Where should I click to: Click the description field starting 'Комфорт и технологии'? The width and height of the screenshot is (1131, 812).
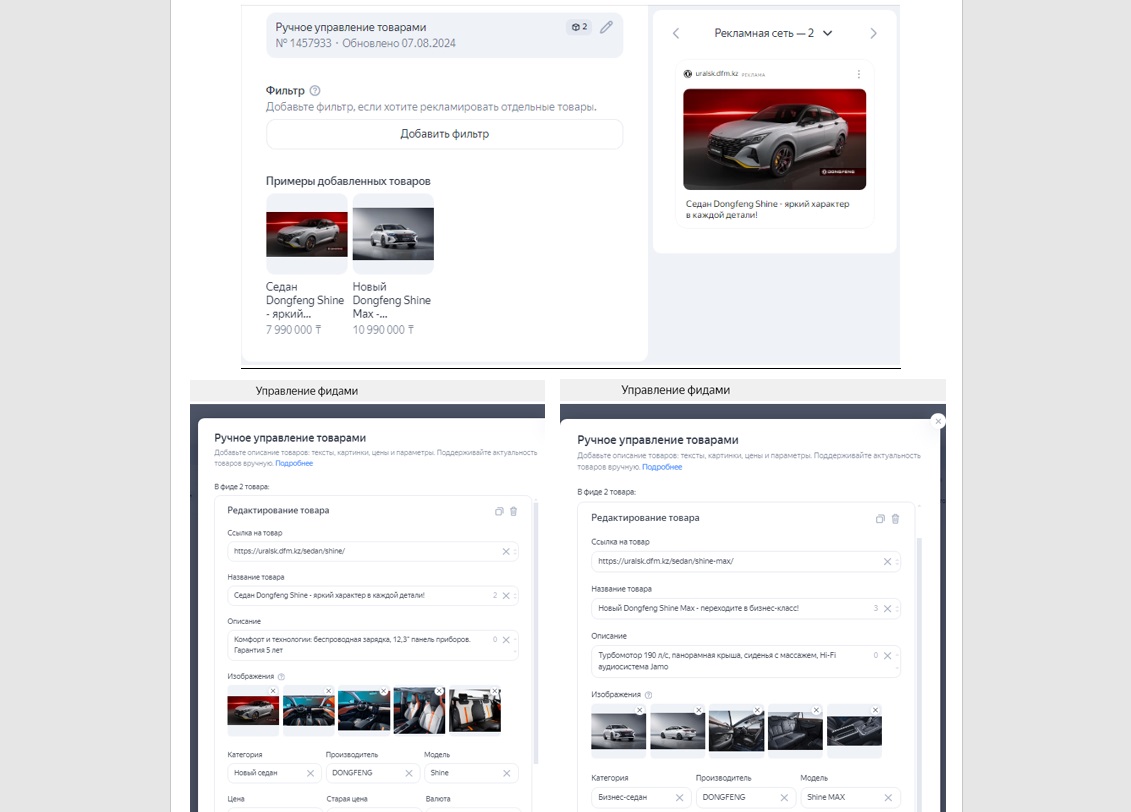373,645
